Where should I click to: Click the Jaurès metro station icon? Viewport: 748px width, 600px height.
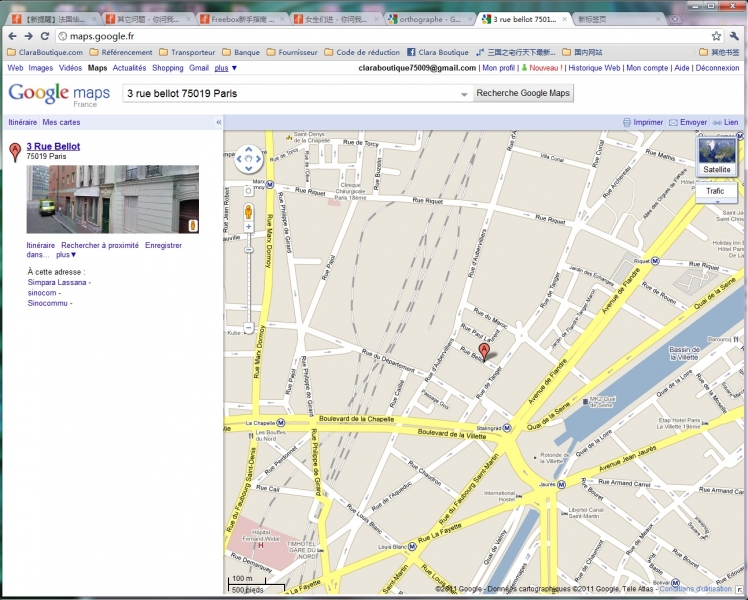coord(561,485)
